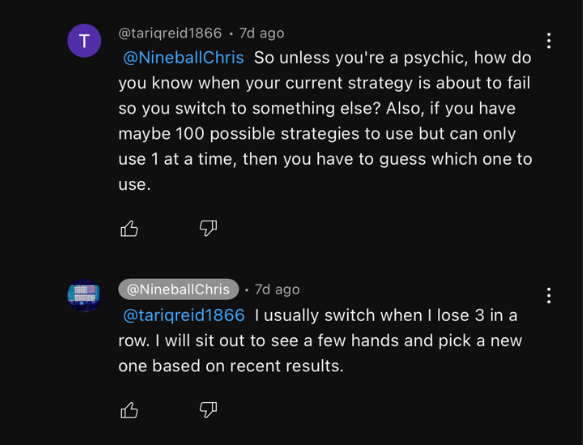This screenshot has width=583, height=445.
Task: Open three-dot menu on tariqreid1866's comment
Action: pos(549,41)
